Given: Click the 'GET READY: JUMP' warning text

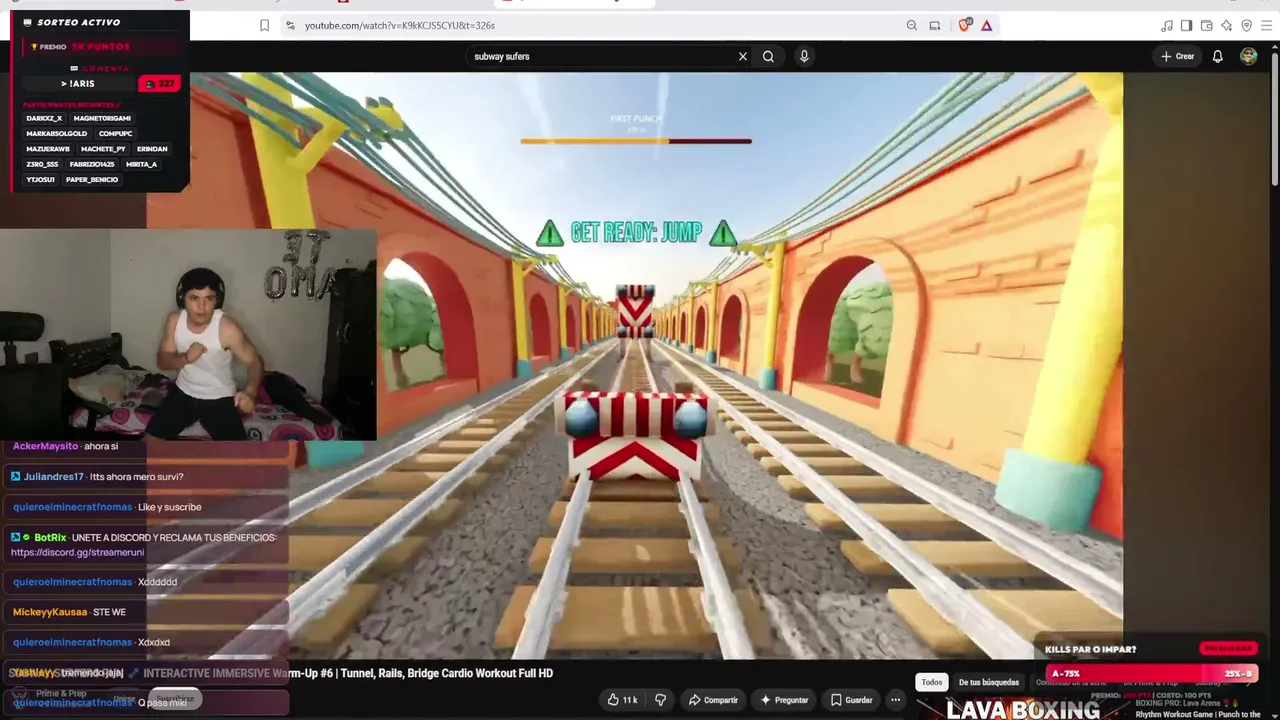Looking at the screenshot, I should 635,233.
